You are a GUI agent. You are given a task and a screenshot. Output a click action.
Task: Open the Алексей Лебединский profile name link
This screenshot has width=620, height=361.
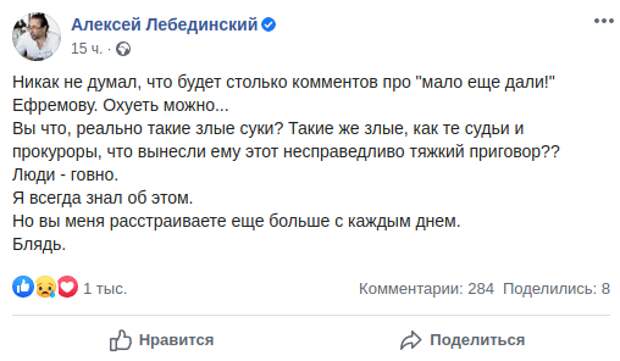(164, 25)
